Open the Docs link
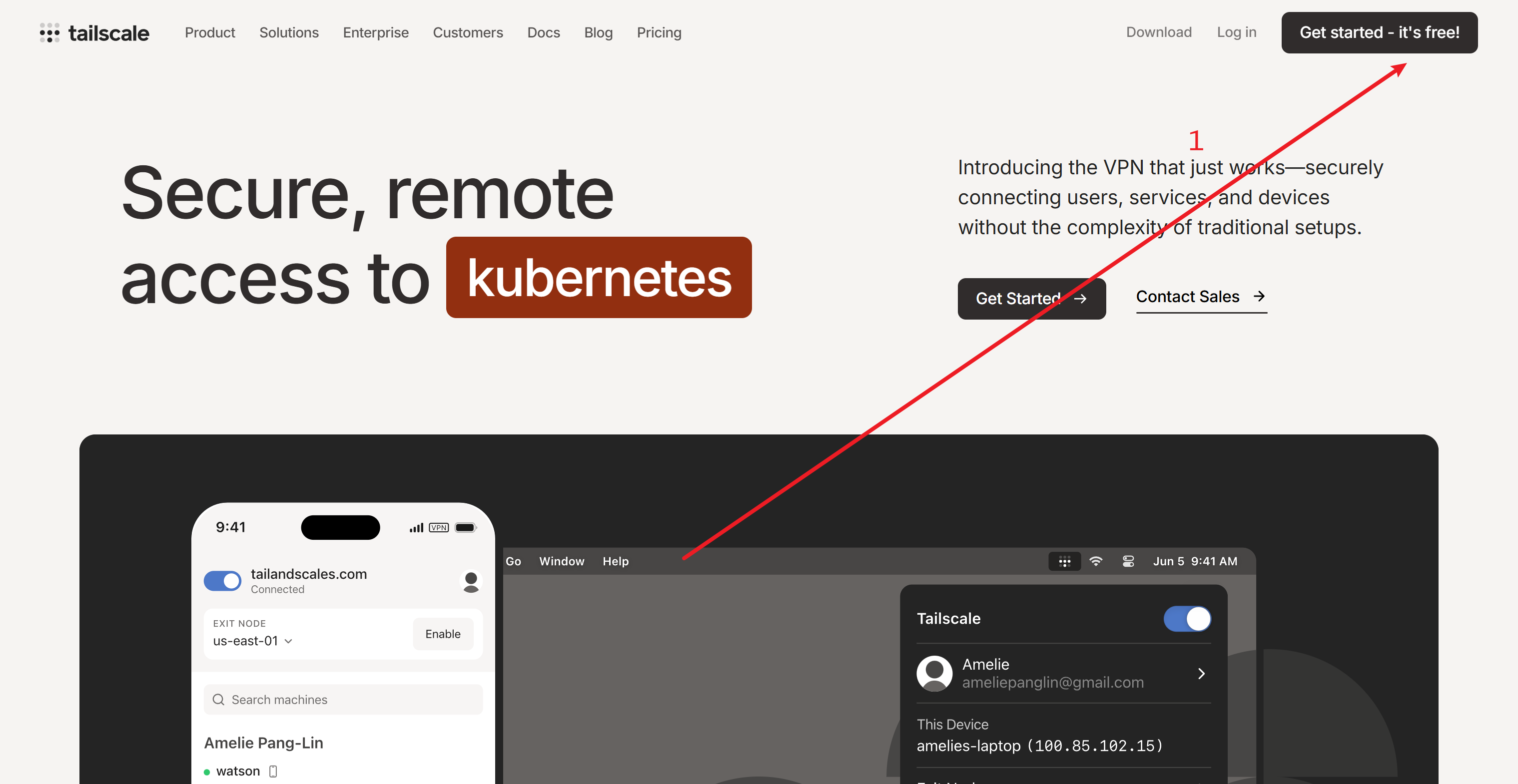Screen dimensions: 1518x784 point(543,32)
